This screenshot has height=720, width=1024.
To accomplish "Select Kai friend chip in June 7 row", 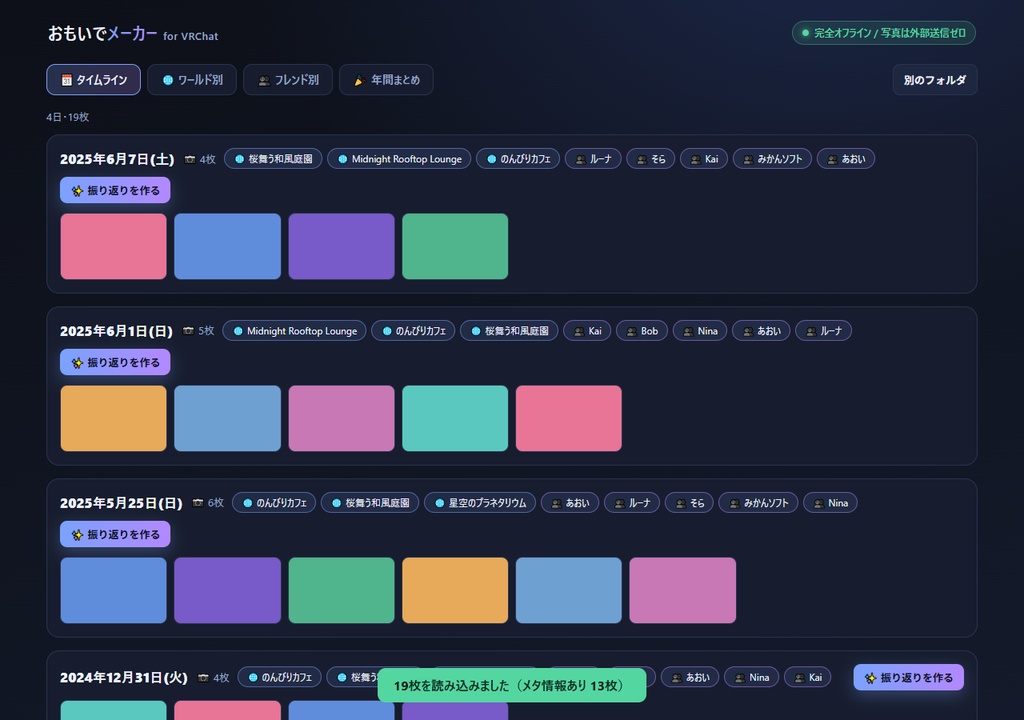I will [704, 159].
